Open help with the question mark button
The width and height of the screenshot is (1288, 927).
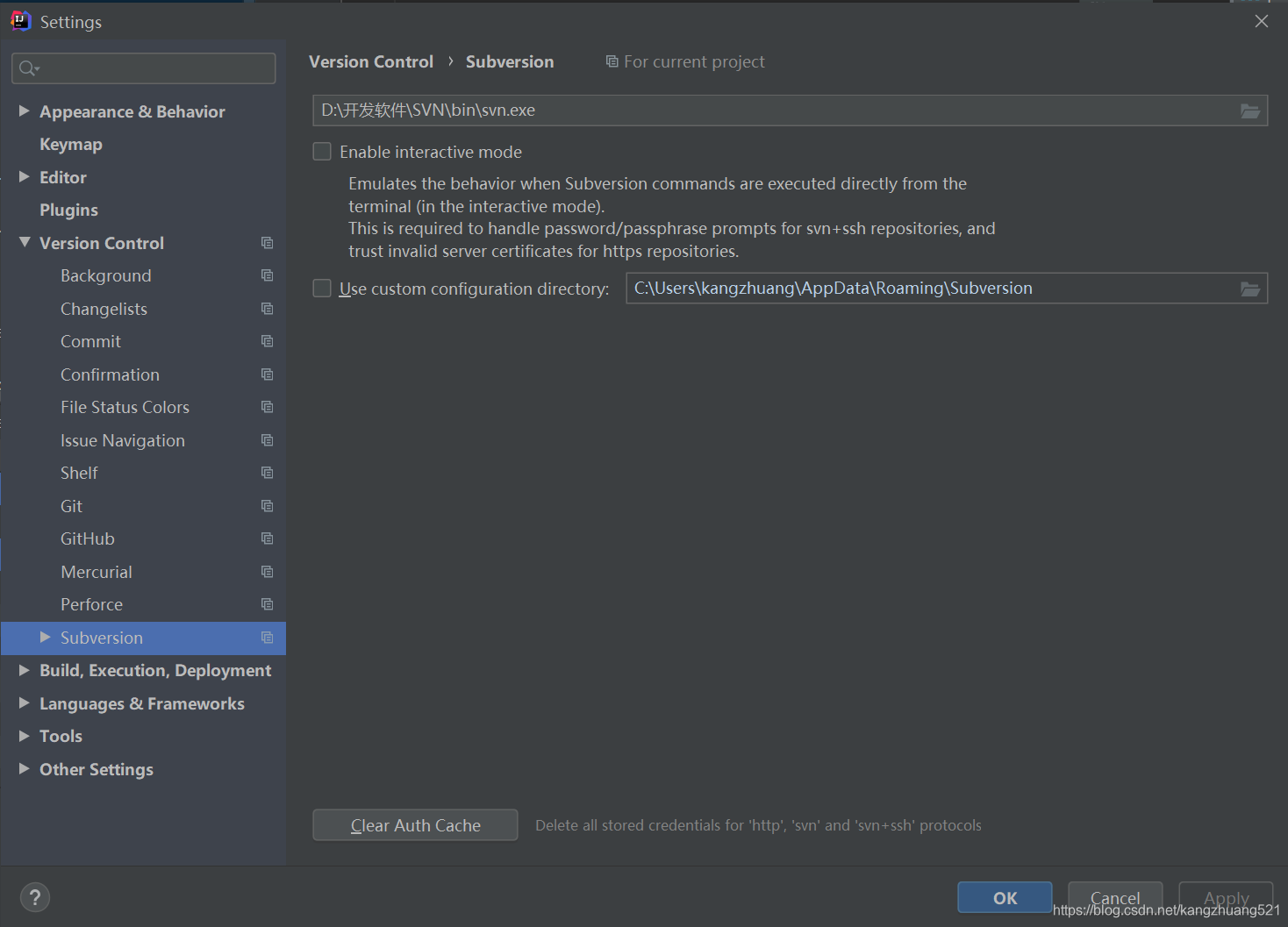(35, 897)
